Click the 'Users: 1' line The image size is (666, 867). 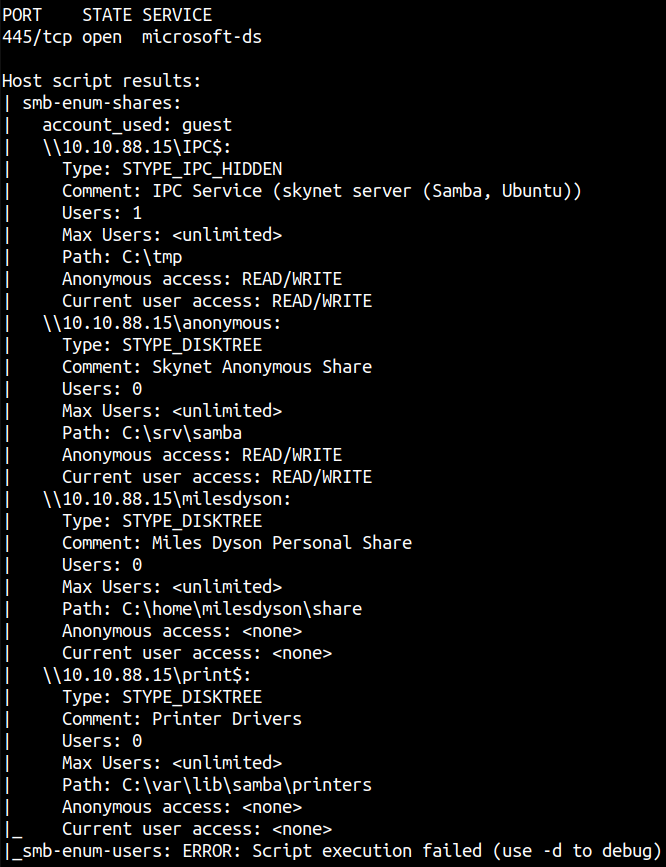point(101,213)
